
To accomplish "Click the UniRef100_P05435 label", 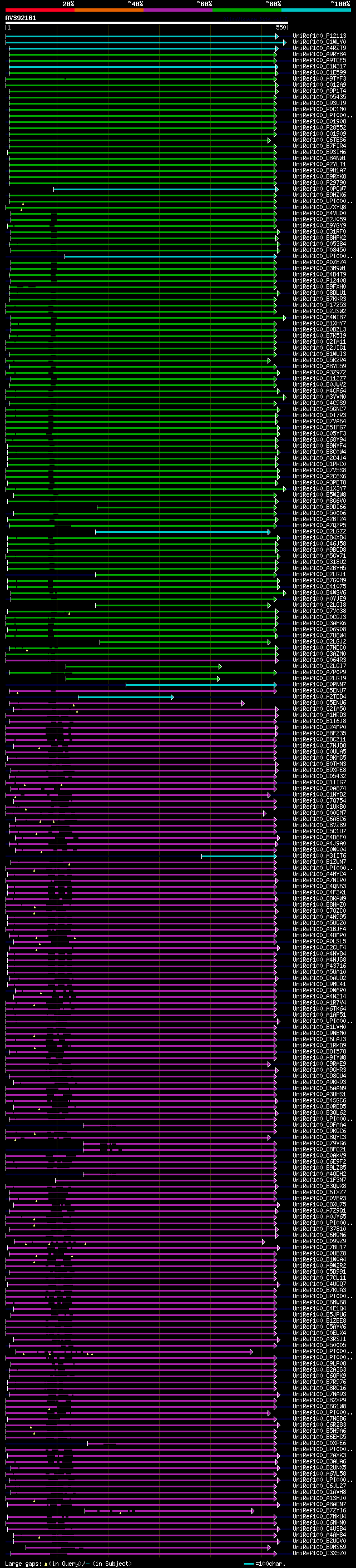I will (x=319, y=97).
